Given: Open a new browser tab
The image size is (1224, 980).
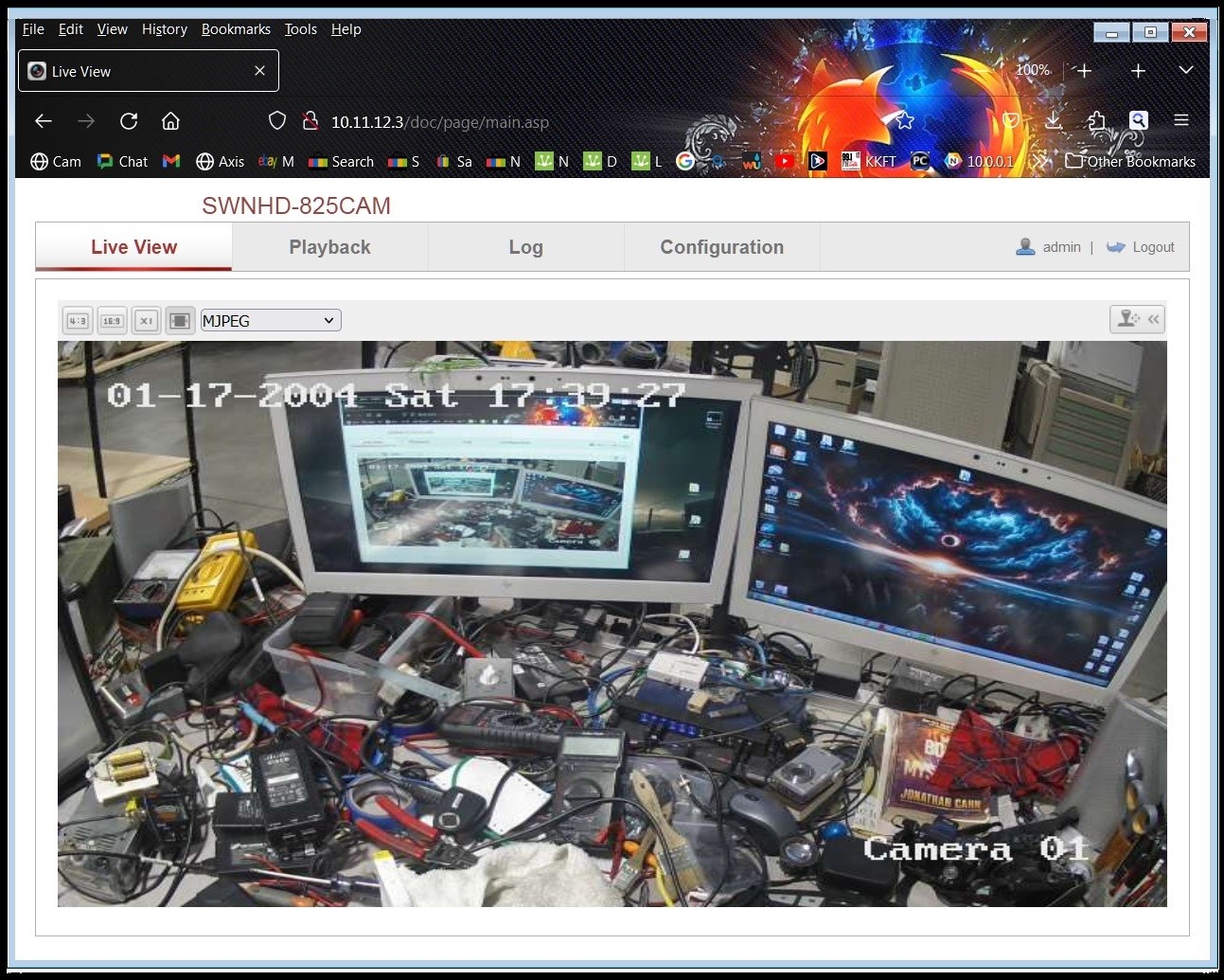Looking at the screenshot, I should [x=1138, y=71].
